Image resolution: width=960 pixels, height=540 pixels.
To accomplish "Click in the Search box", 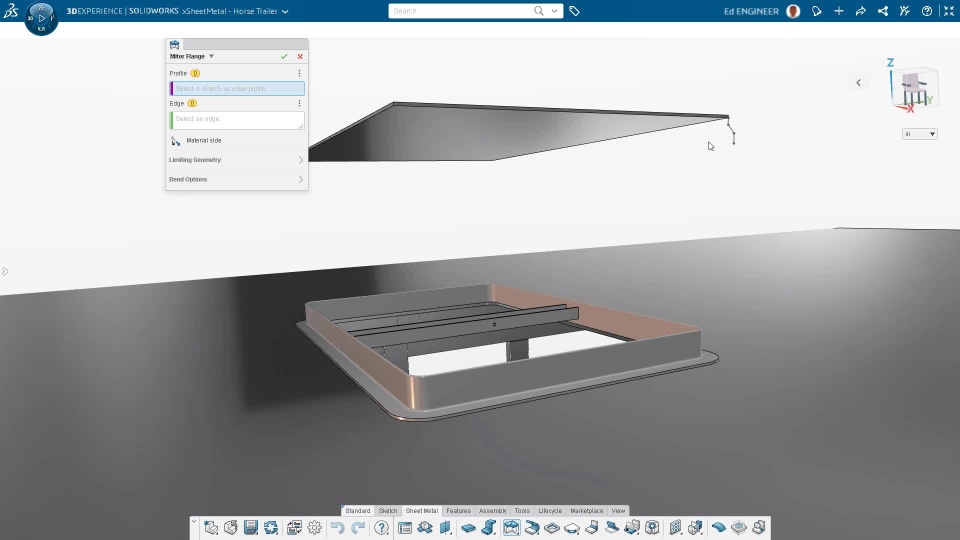I will (x=460, y=11).
